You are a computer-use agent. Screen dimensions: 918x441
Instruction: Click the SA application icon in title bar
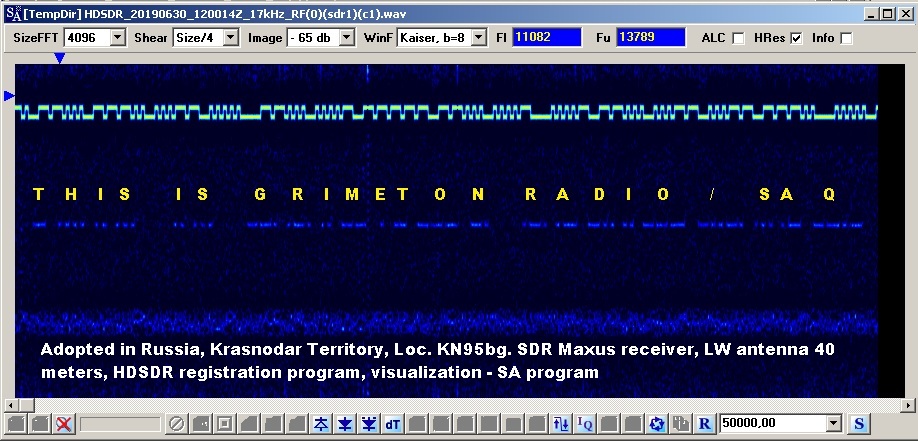[x=12, y=13]
